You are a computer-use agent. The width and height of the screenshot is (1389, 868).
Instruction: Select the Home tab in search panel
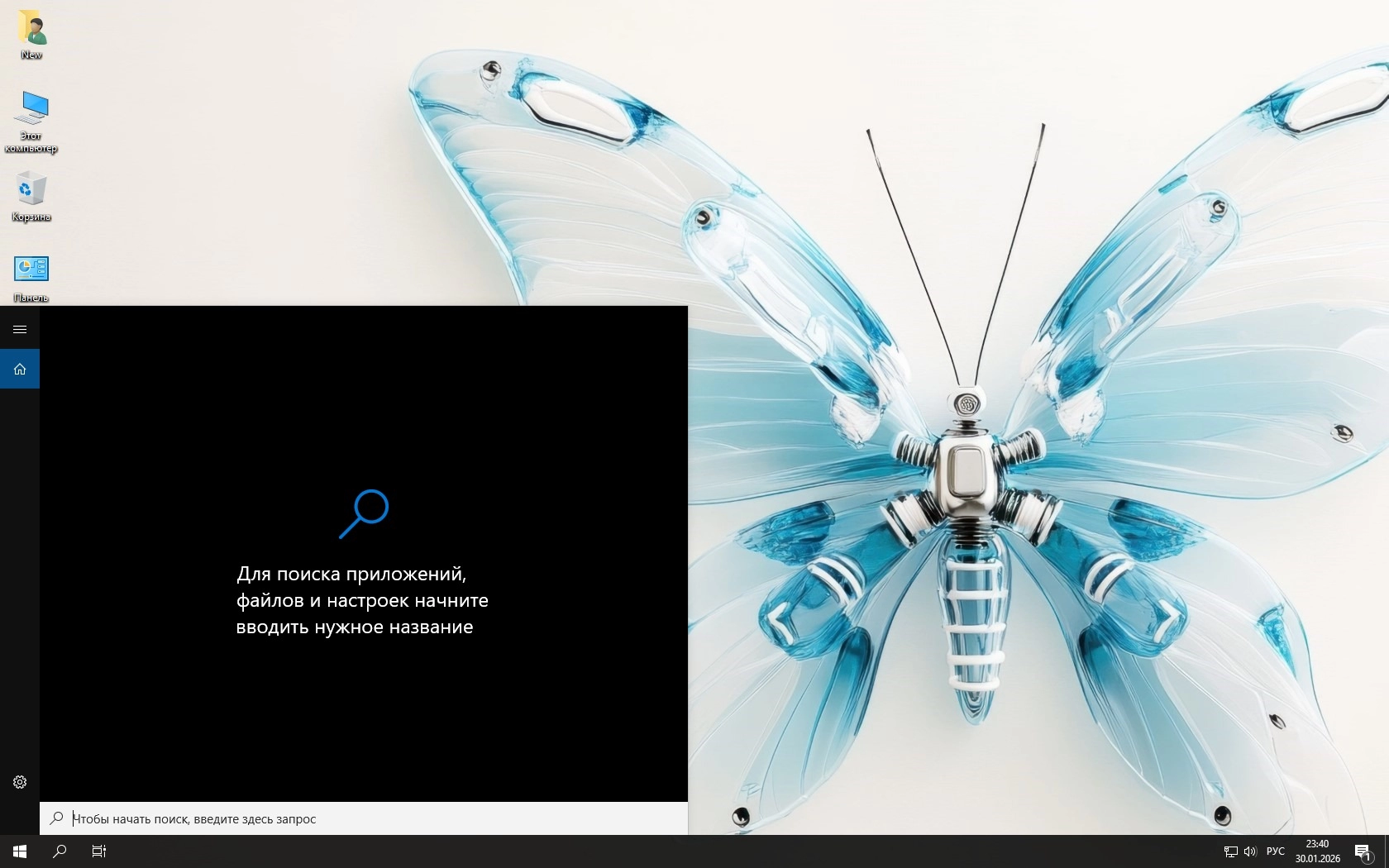20,369
